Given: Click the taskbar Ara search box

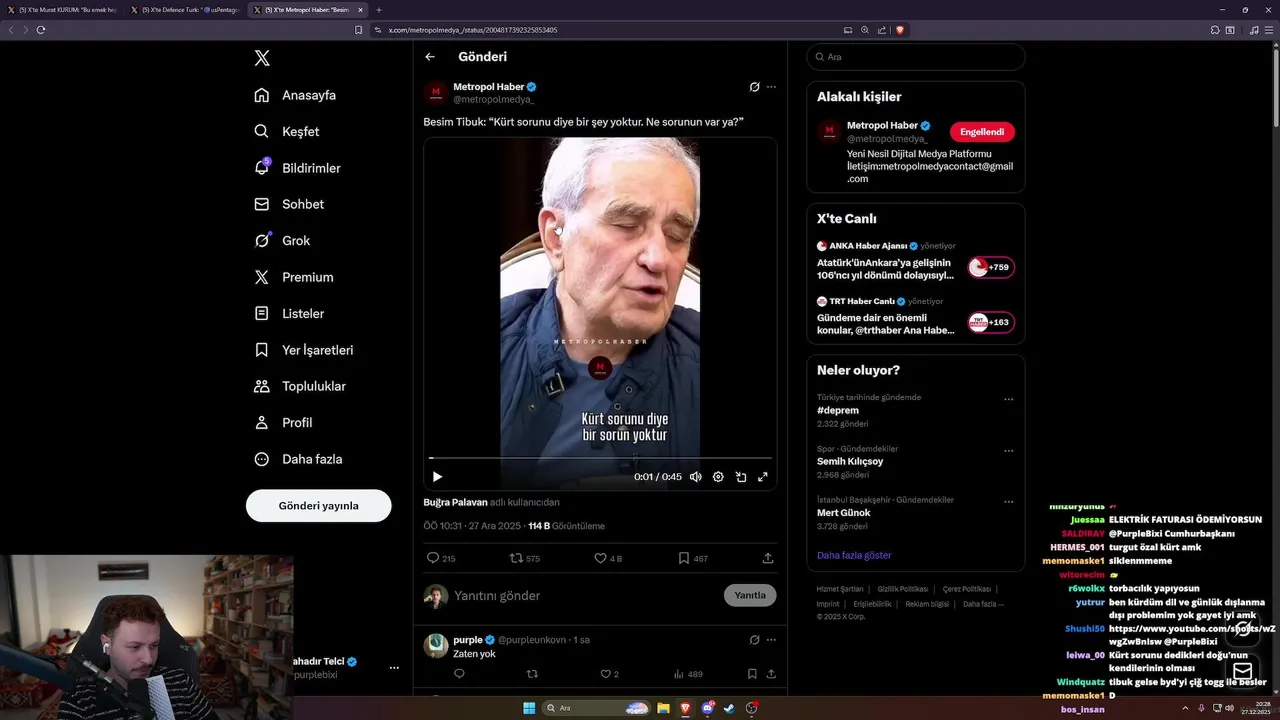Looking at the screenshot, I should 597,708.
